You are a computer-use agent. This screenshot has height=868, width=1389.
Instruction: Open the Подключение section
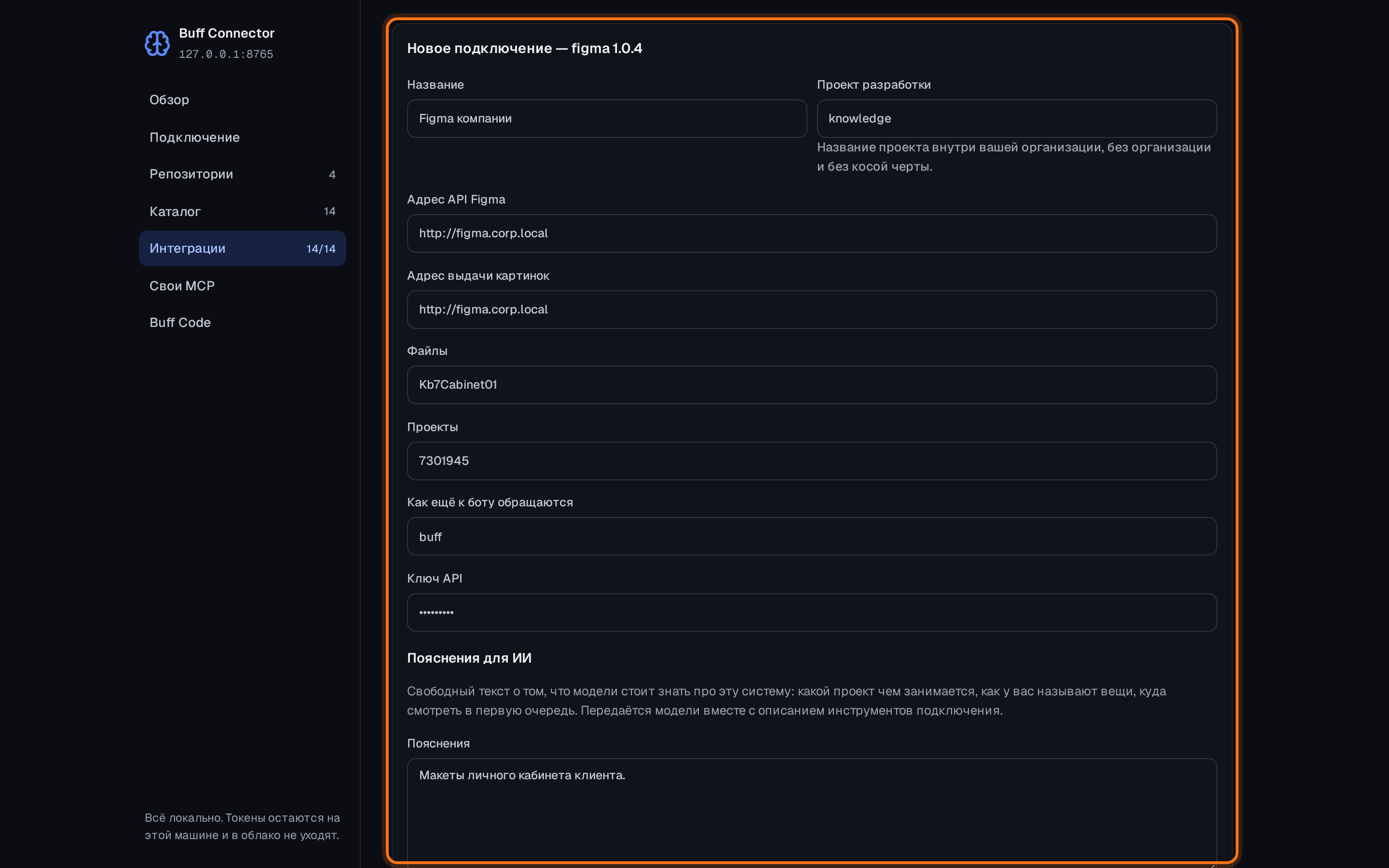point(242,137)
